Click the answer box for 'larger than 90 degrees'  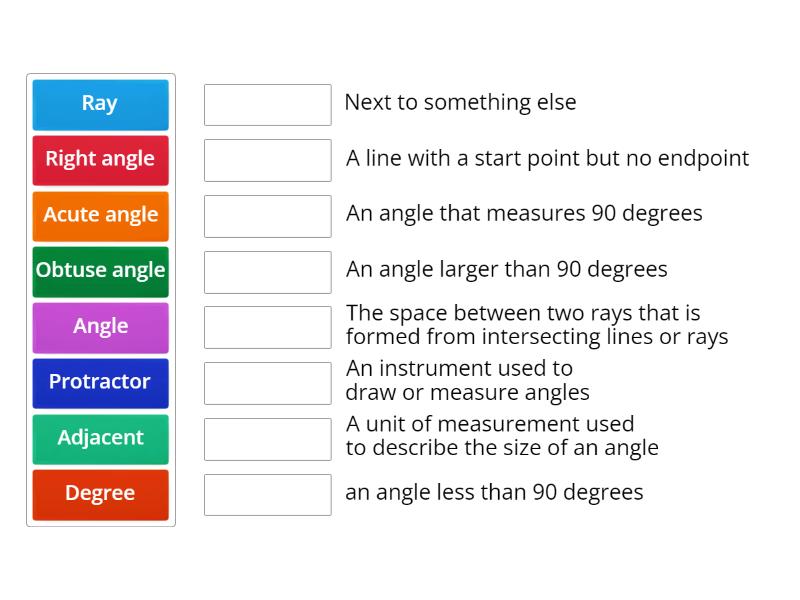pos(267,271)
